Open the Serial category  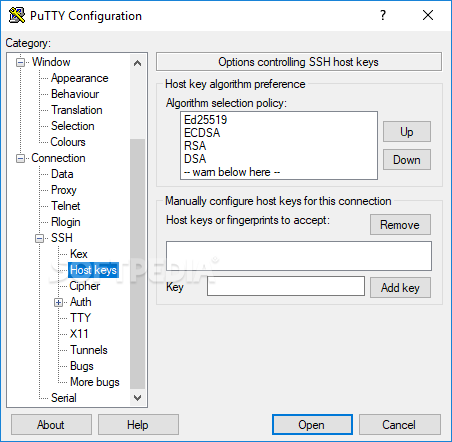[x=64, y=398]
